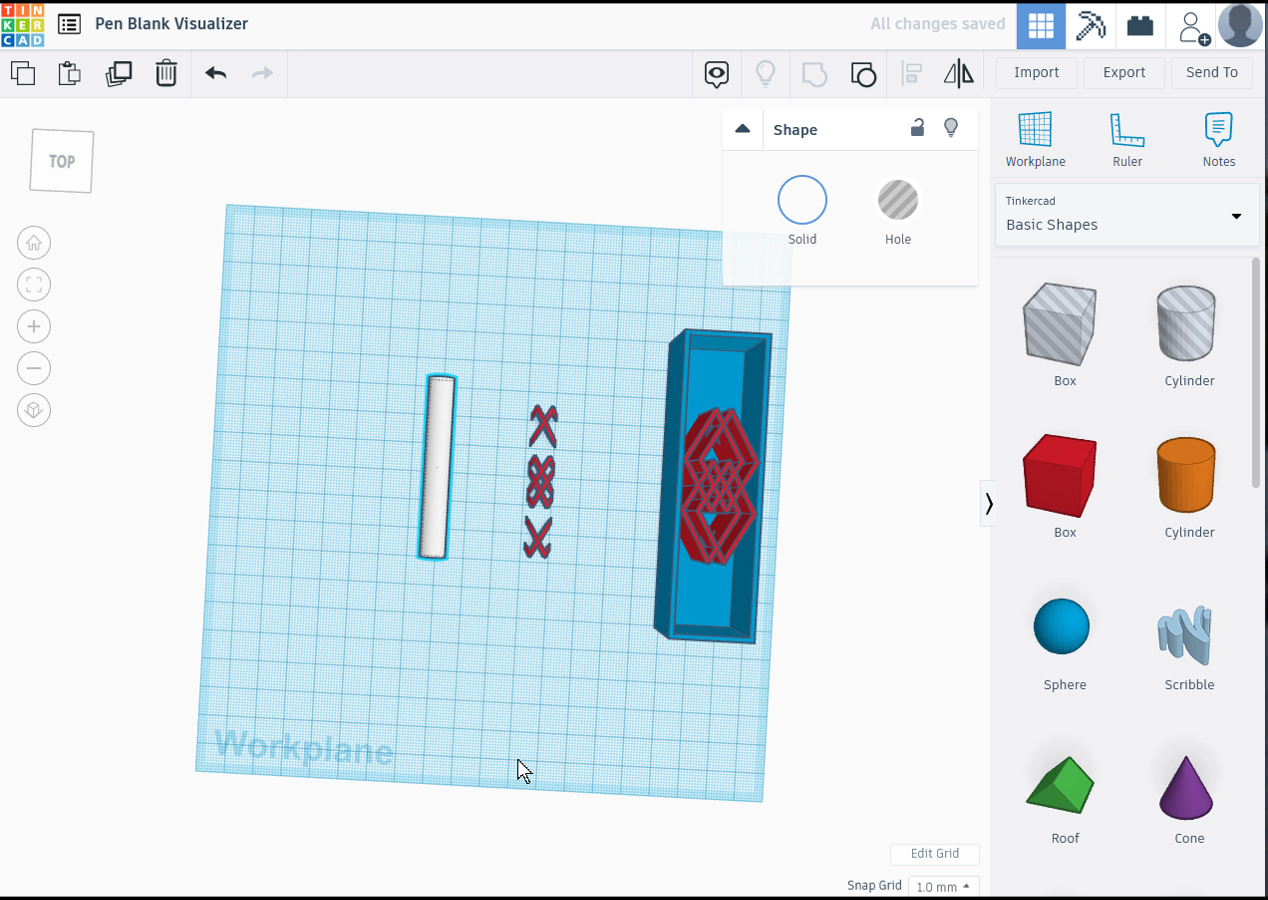Click the Tinkercad logo
The height and width of the screenshot is (900, 1268).
[22, 25]
